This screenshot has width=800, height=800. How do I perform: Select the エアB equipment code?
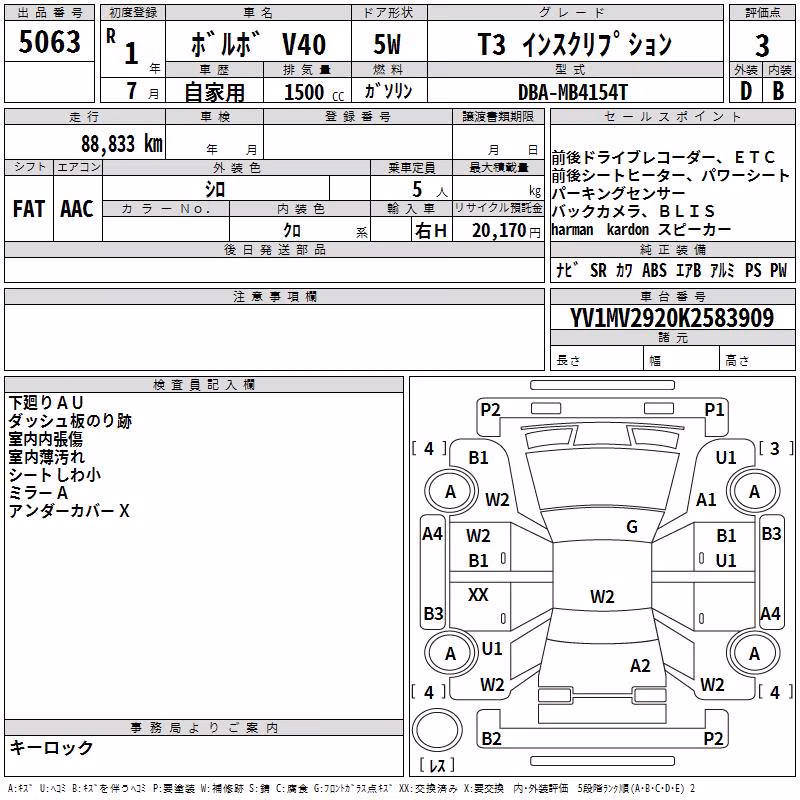click(688, 270)
